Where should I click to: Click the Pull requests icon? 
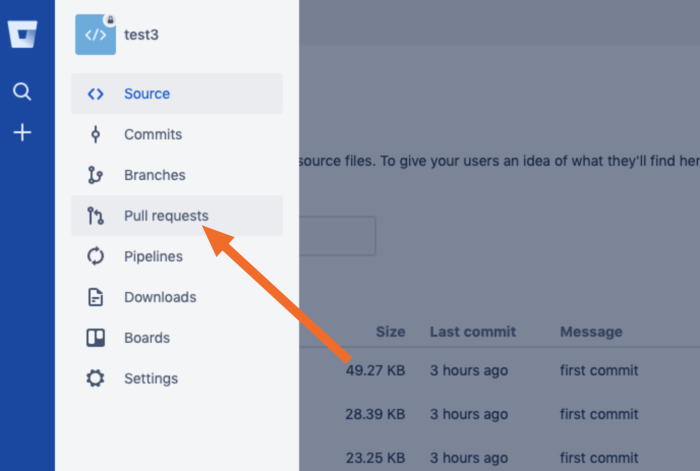pos(95,216)
